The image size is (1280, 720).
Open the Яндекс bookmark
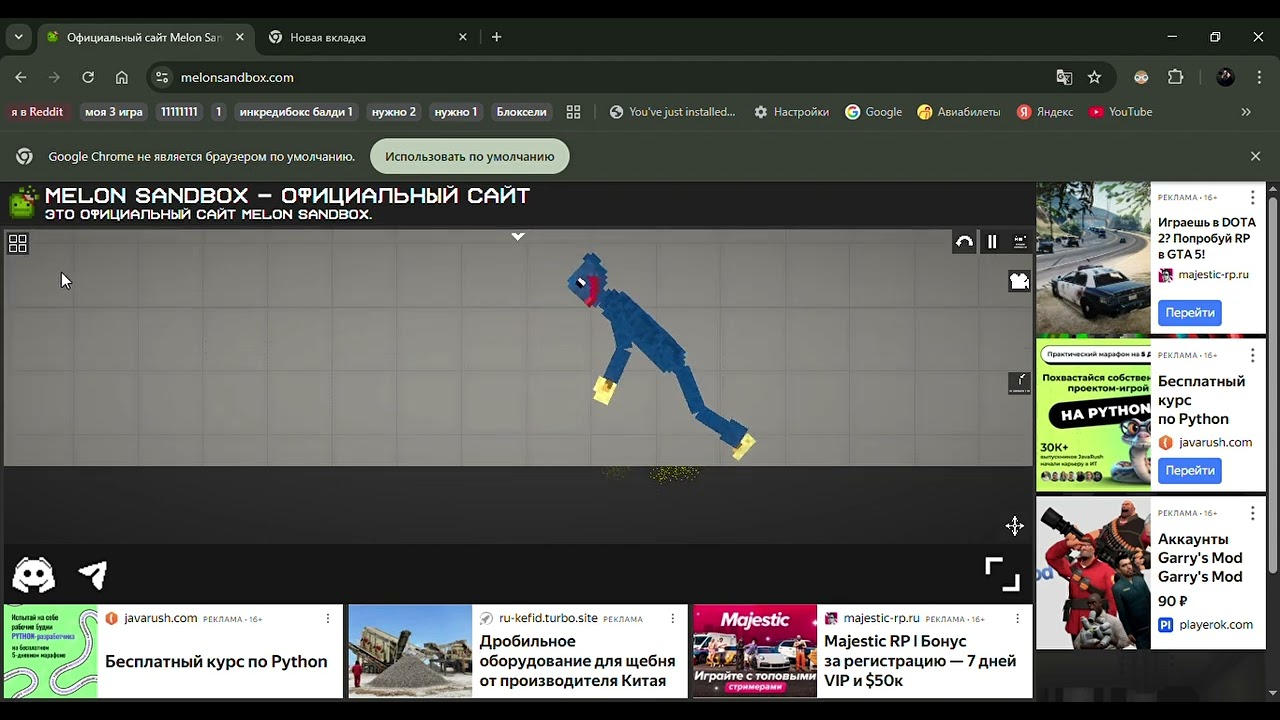coord(1045,112)
